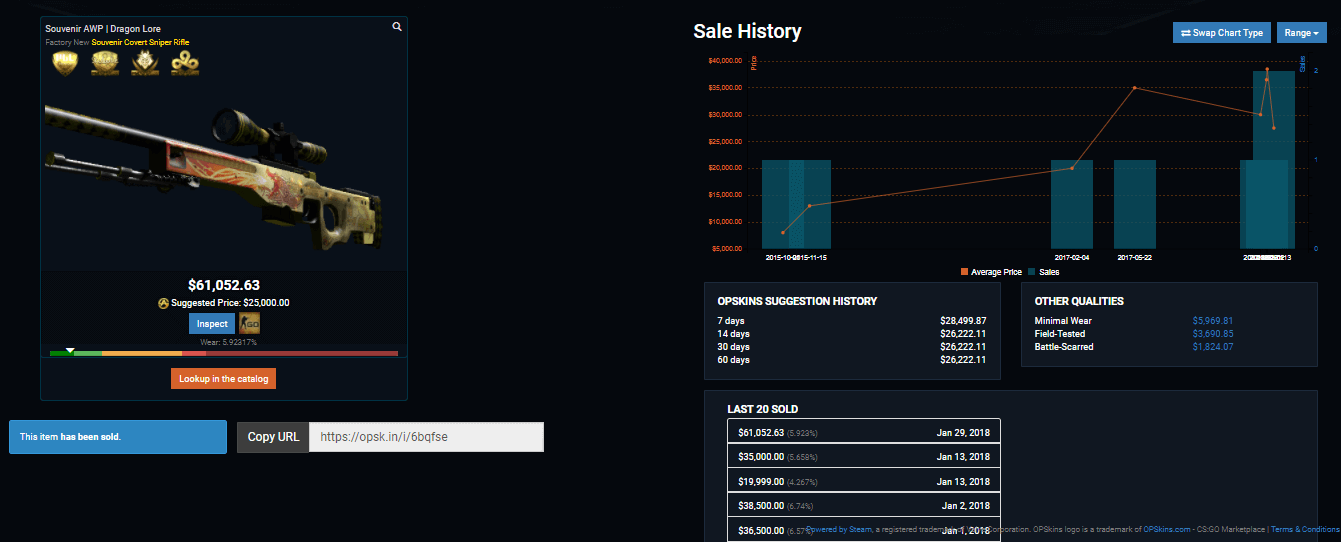Viewport: 1341px width, 542px height.
Task: Click the first gold sticker on the item
Action: click(x=65, y=62)
